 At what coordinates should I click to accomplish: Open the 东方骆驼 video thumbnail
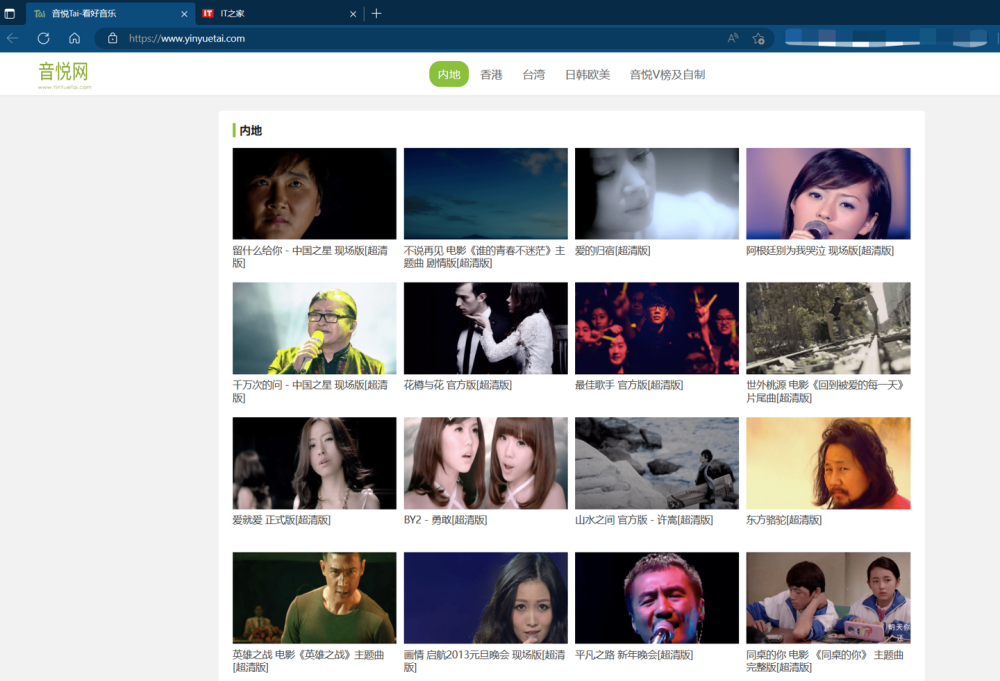pos(828,463)
